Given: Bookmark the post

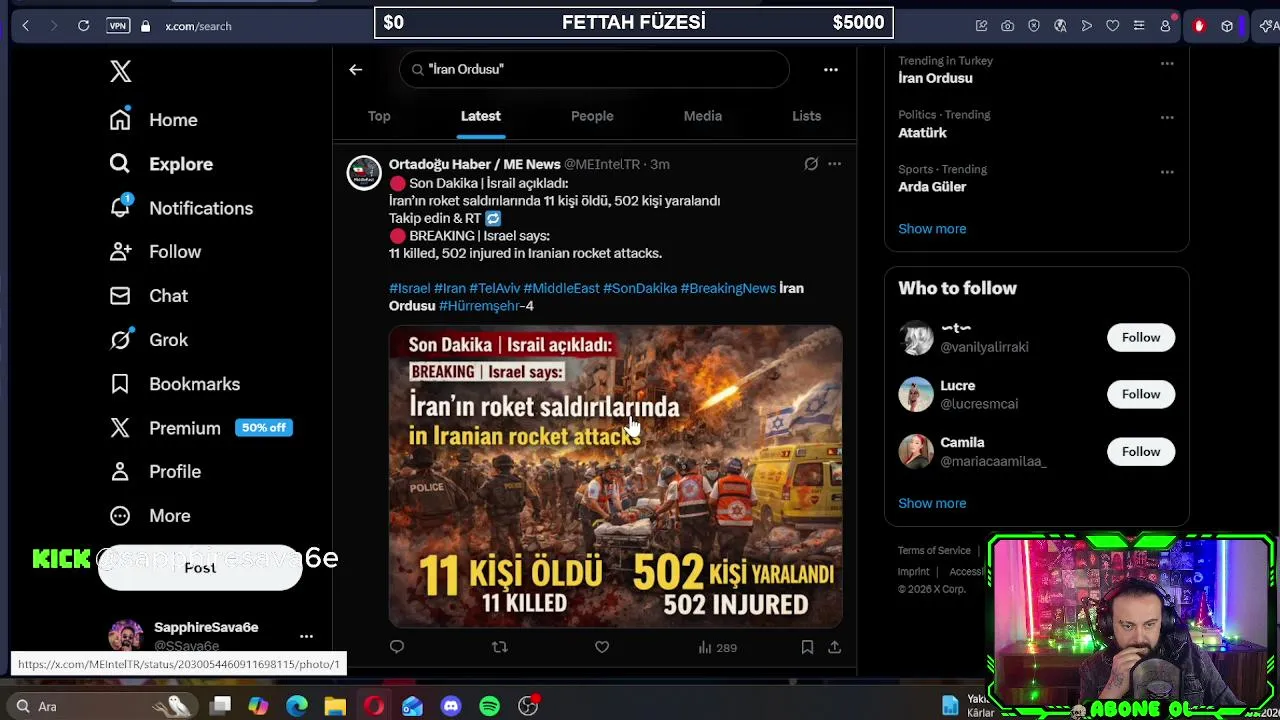Looking at the screenshot, I should [x=807, y=647].
